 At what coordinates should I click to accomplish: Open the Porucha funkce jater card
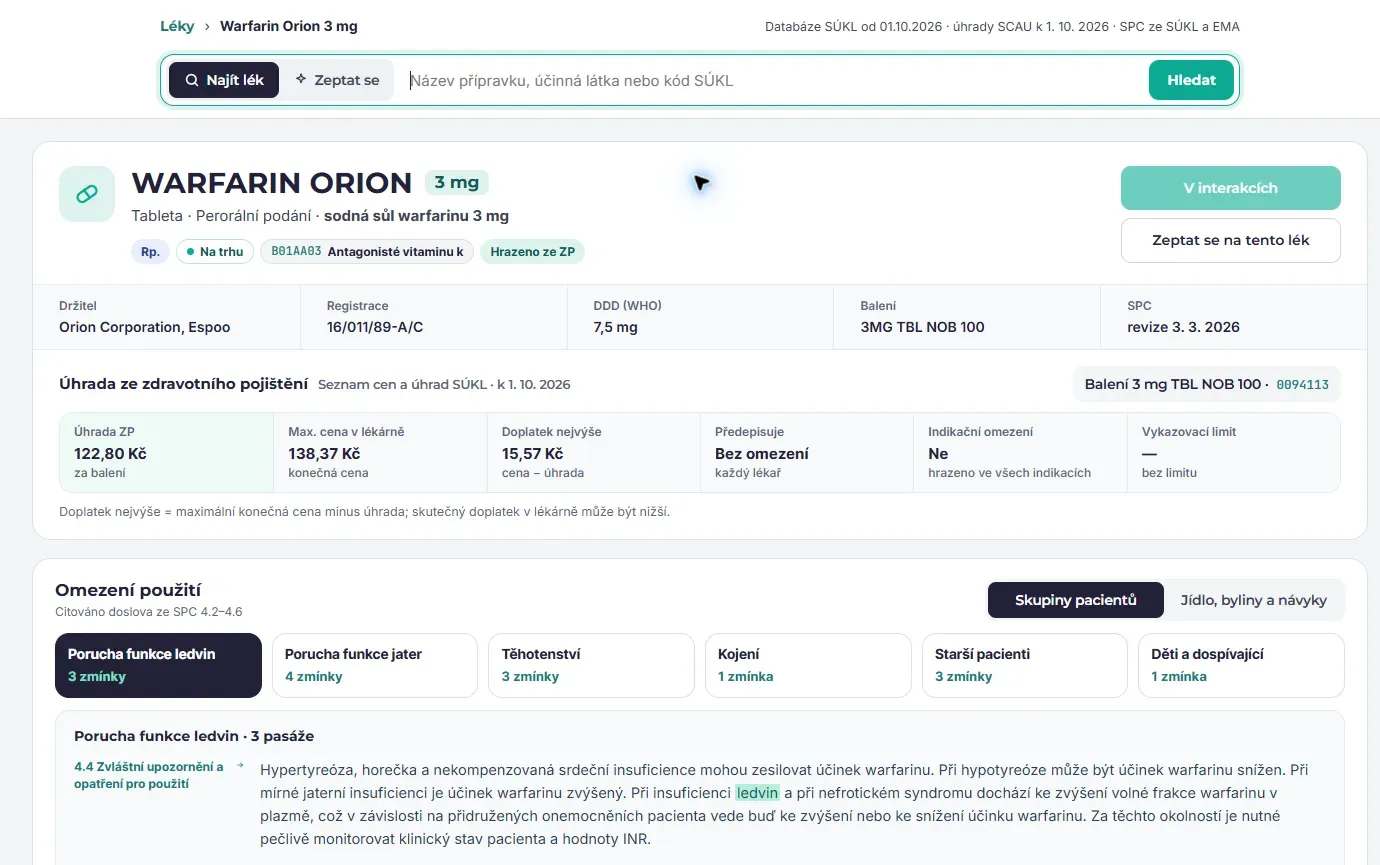[375, 665]
